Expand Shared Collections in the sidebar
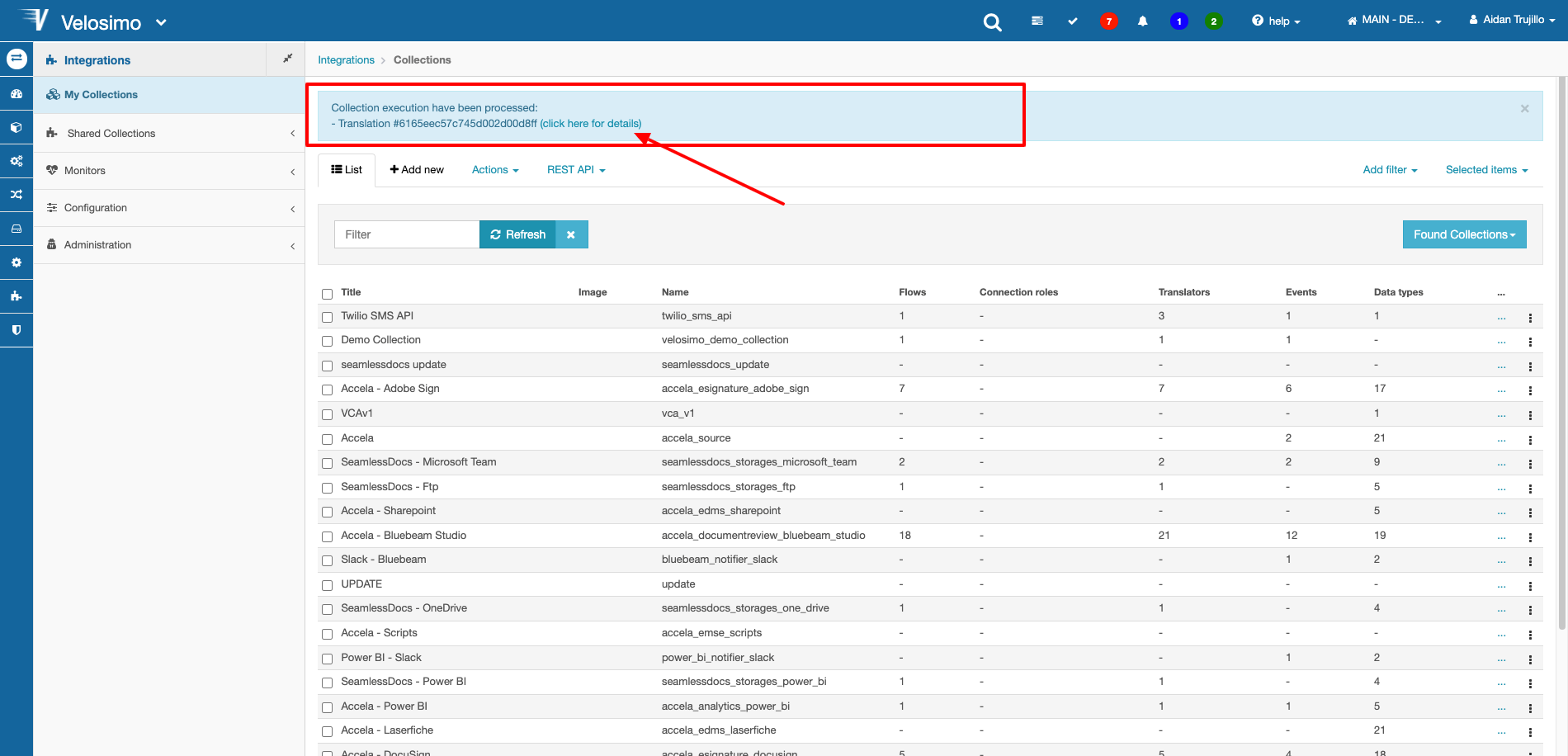This screenshot has width=1568, height=756. click(x=169, y=133)
